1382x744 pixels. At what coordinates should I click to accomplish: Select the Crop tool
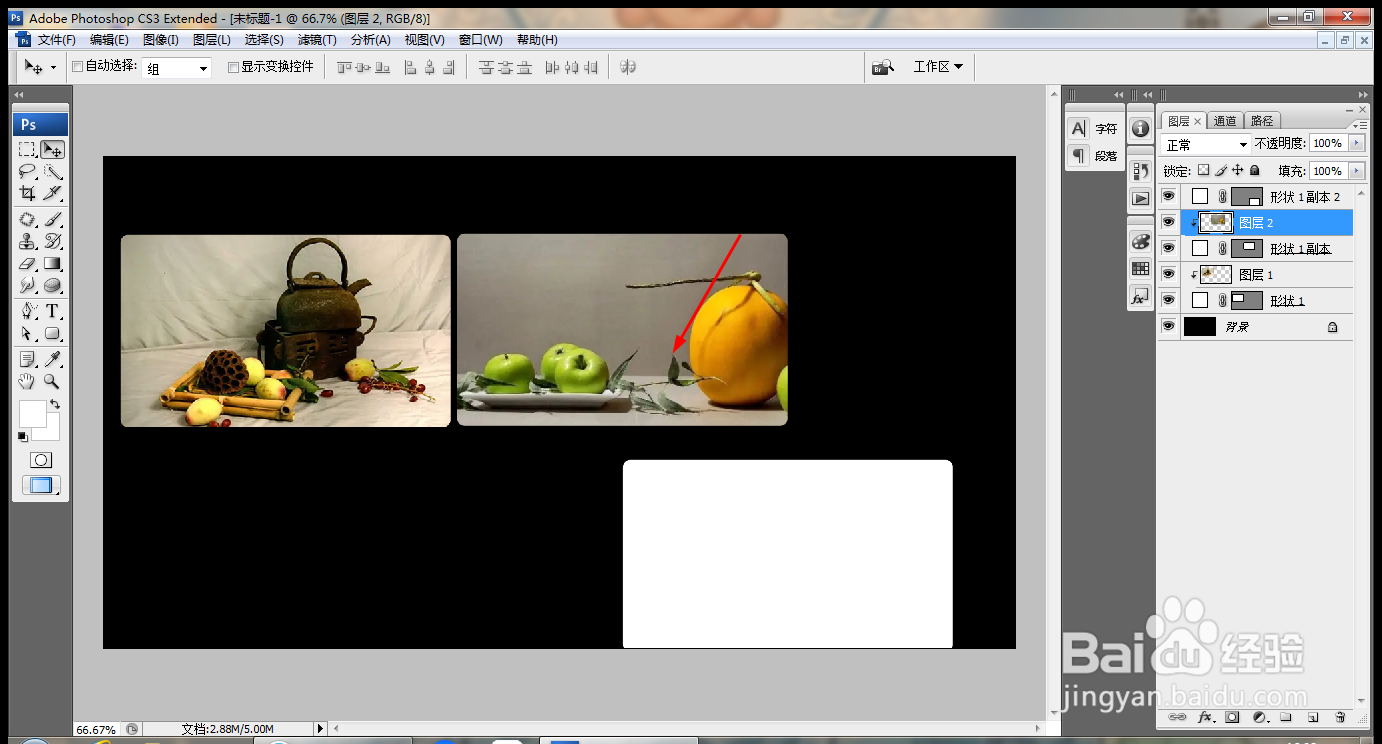[x=28, y=192]
